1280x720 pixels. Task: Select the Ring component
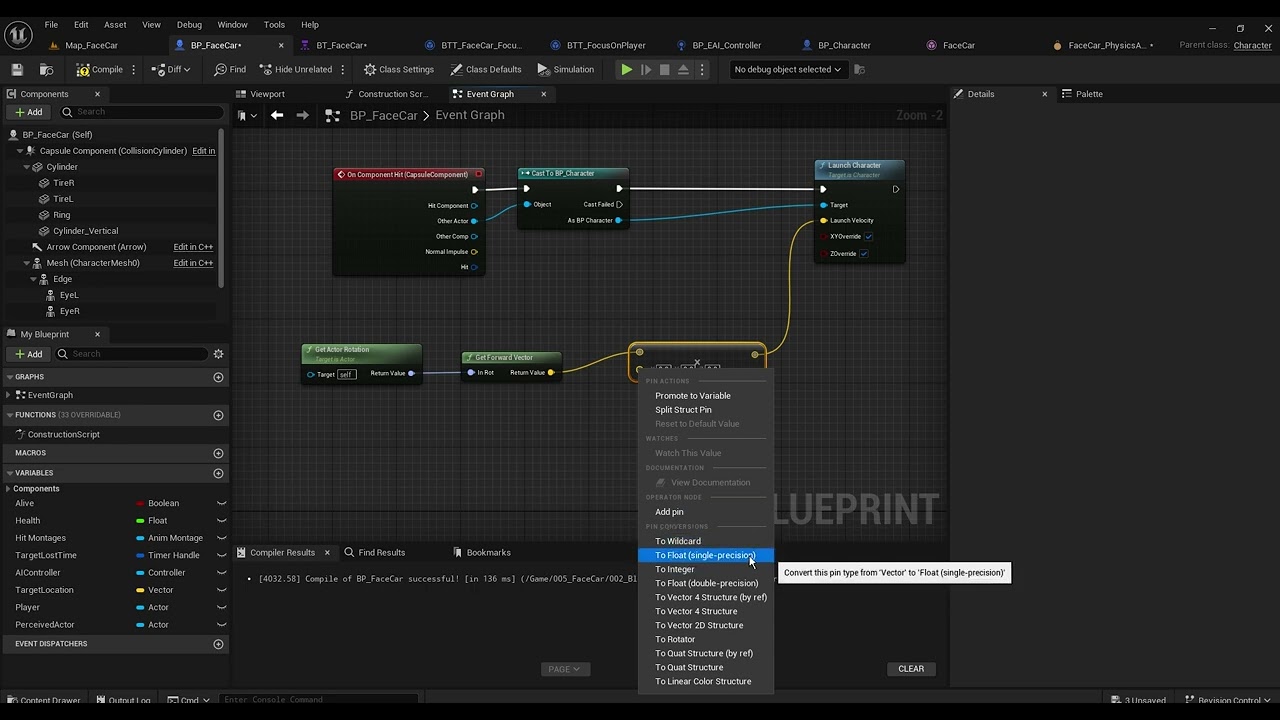click(x=62, y=215)
